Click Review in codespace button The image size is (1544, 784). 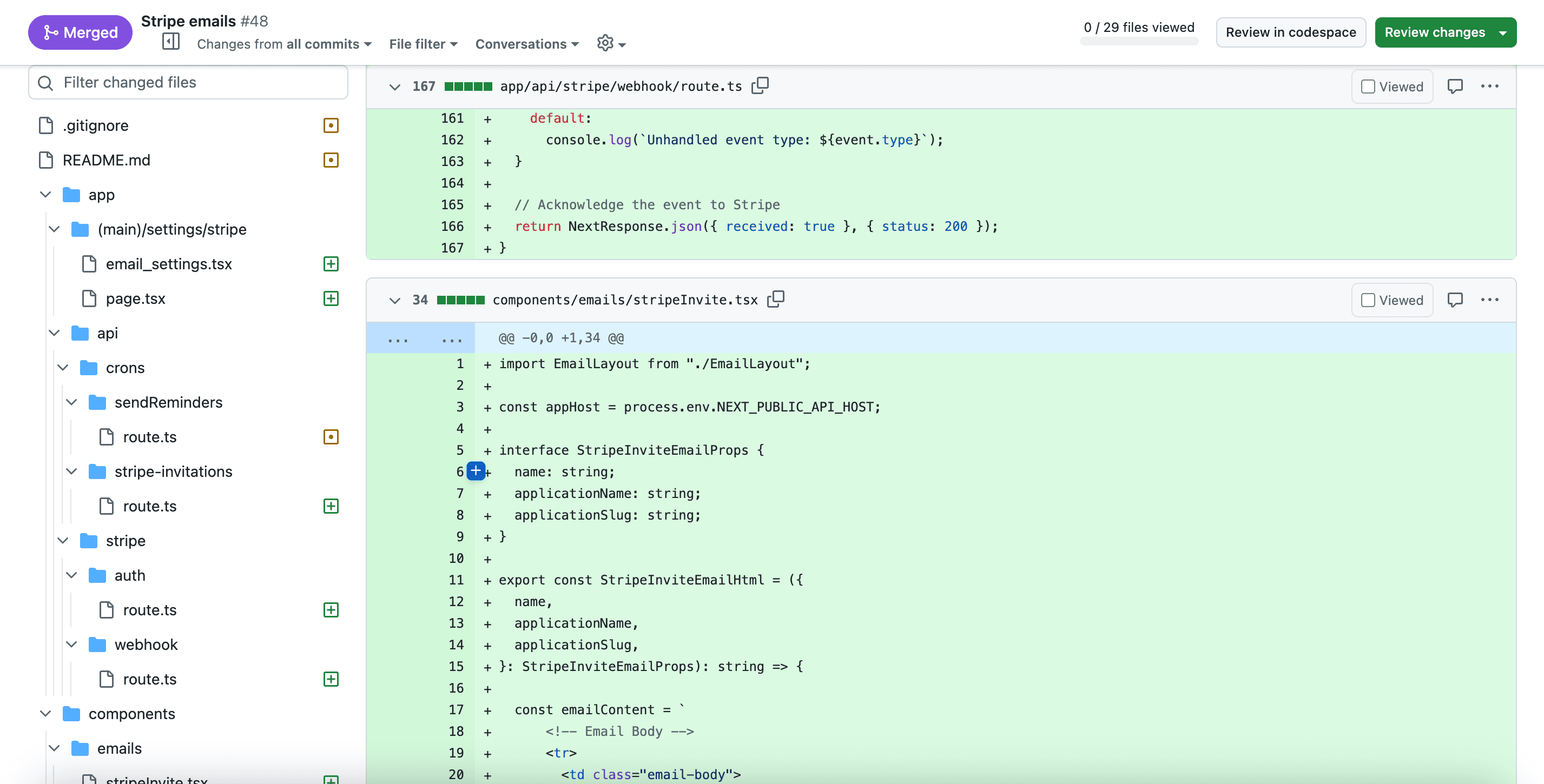1291,32
